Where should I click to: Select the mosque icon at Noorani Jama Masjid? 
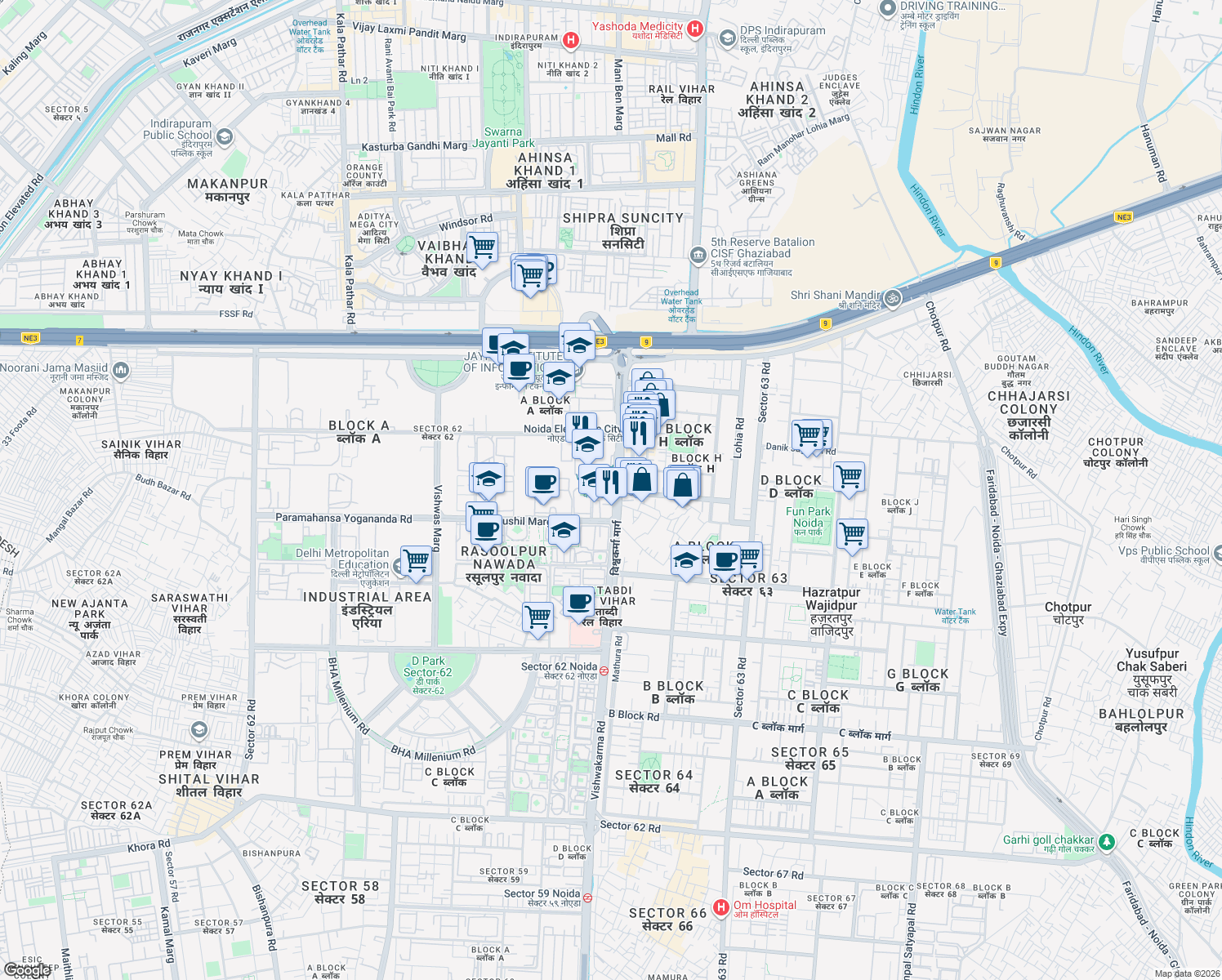tap(121, 370)
